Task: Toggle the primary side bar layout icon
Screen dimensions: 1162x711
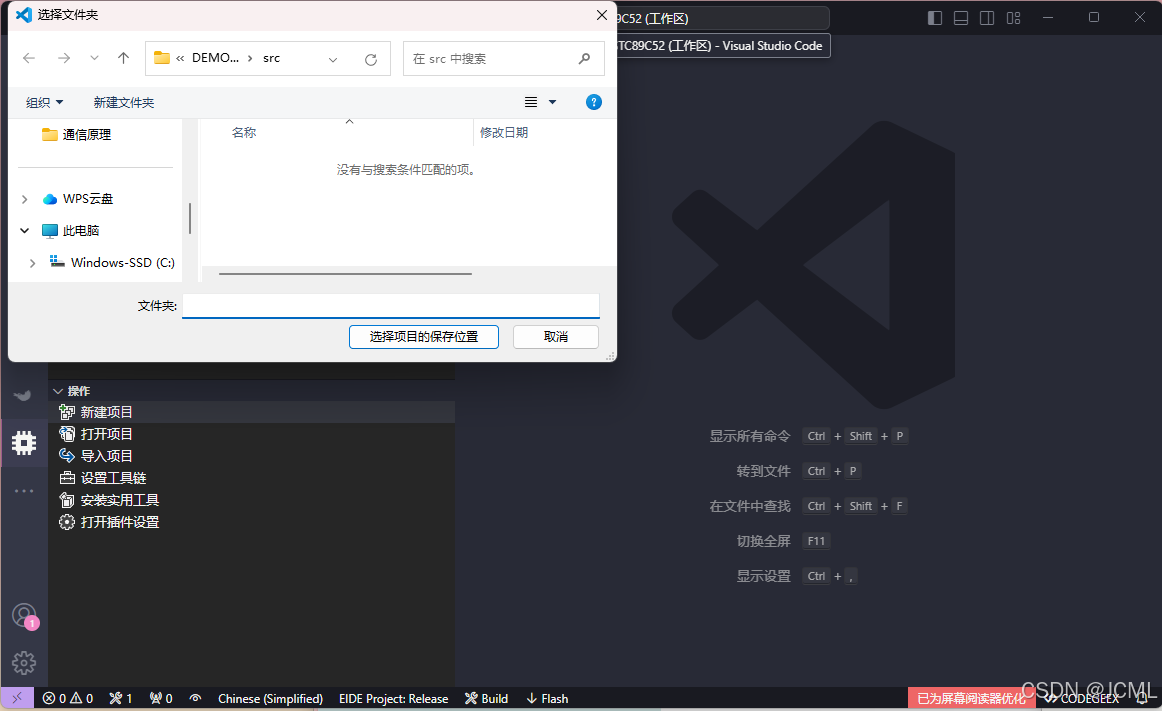Action: [934, 18]
